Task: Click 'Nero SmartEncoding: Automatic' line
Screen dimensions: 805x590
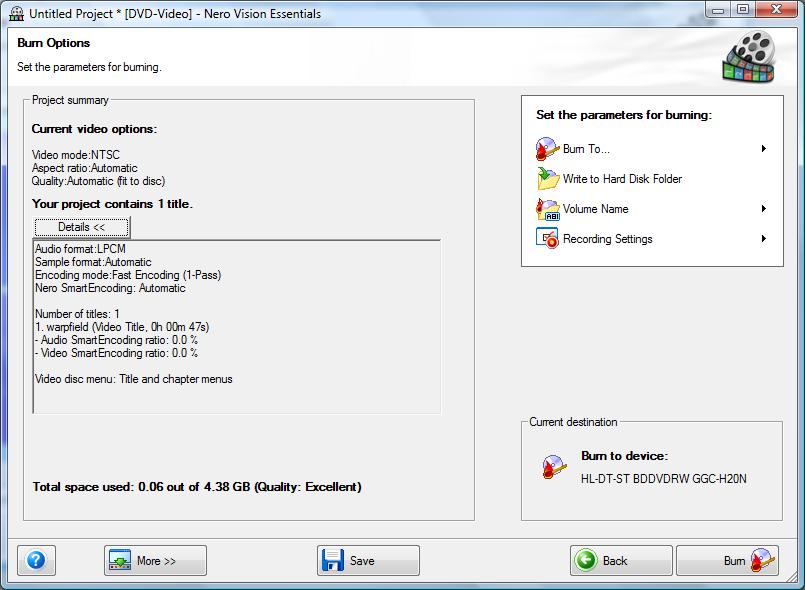Action: (x=110, y=288)
